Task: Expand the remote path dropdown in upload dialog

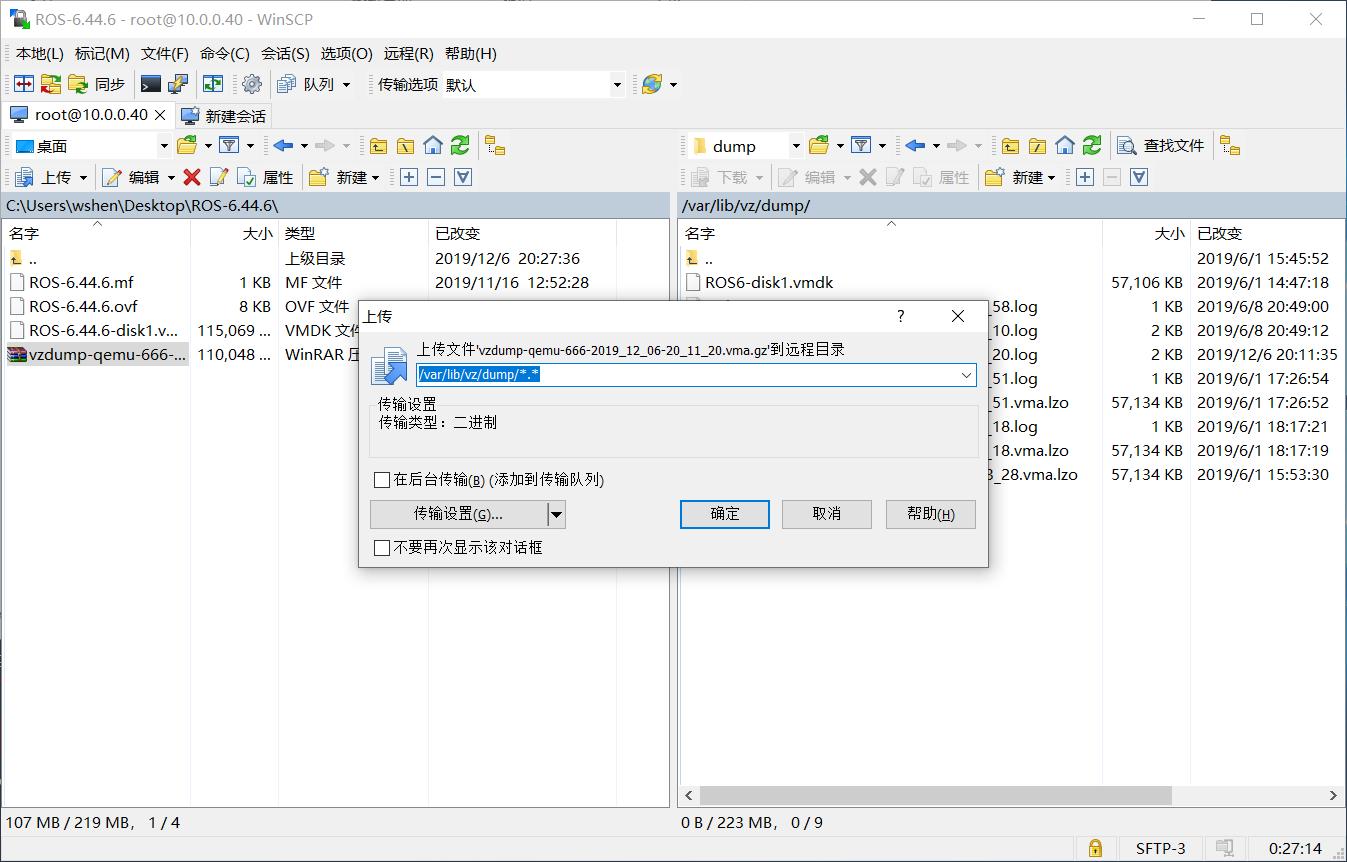Action: coord(966,374)
